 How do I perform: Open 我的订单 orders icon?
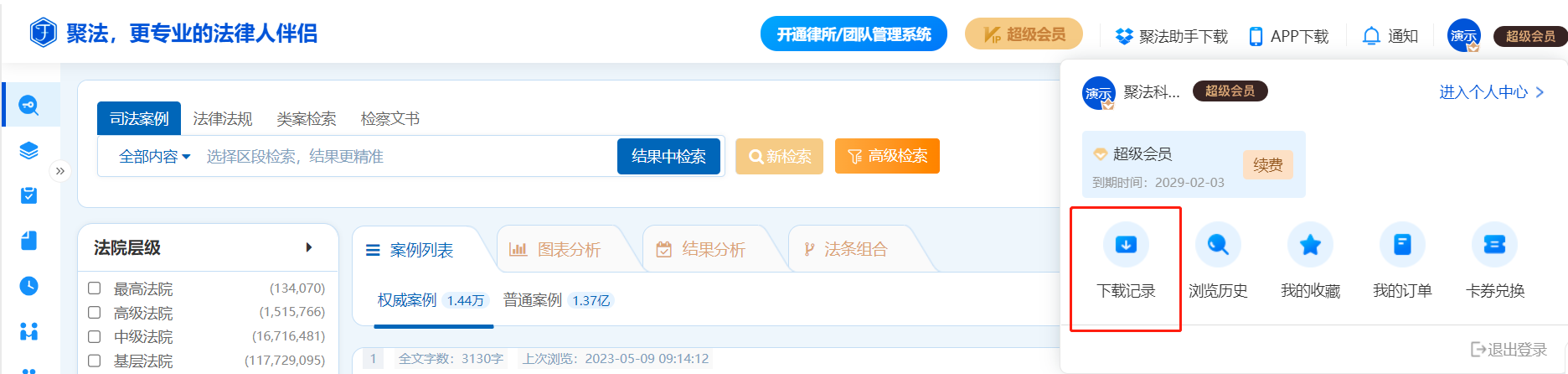click(1402, 245)
